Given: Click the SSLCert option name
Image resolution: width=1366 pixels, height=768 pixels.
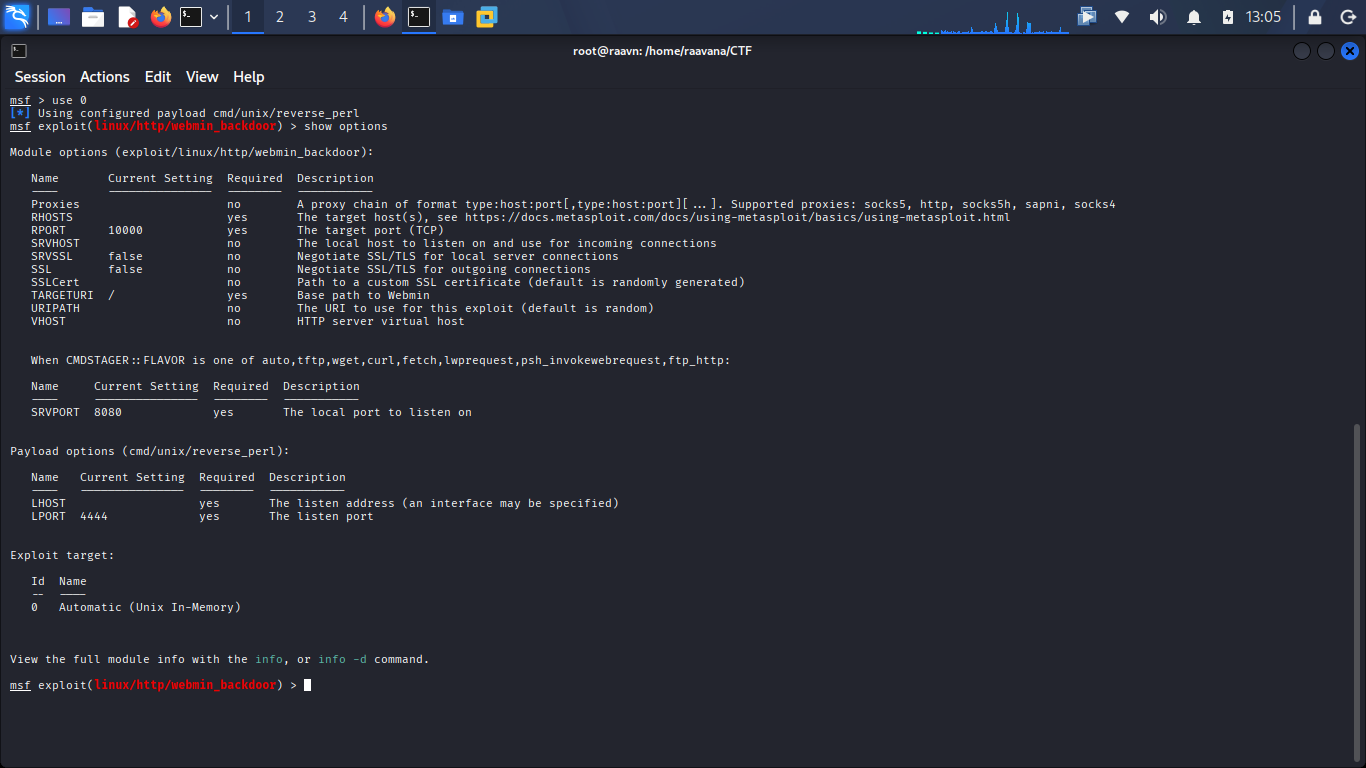Looking at the screenshot, I should (x=55, y=282).
